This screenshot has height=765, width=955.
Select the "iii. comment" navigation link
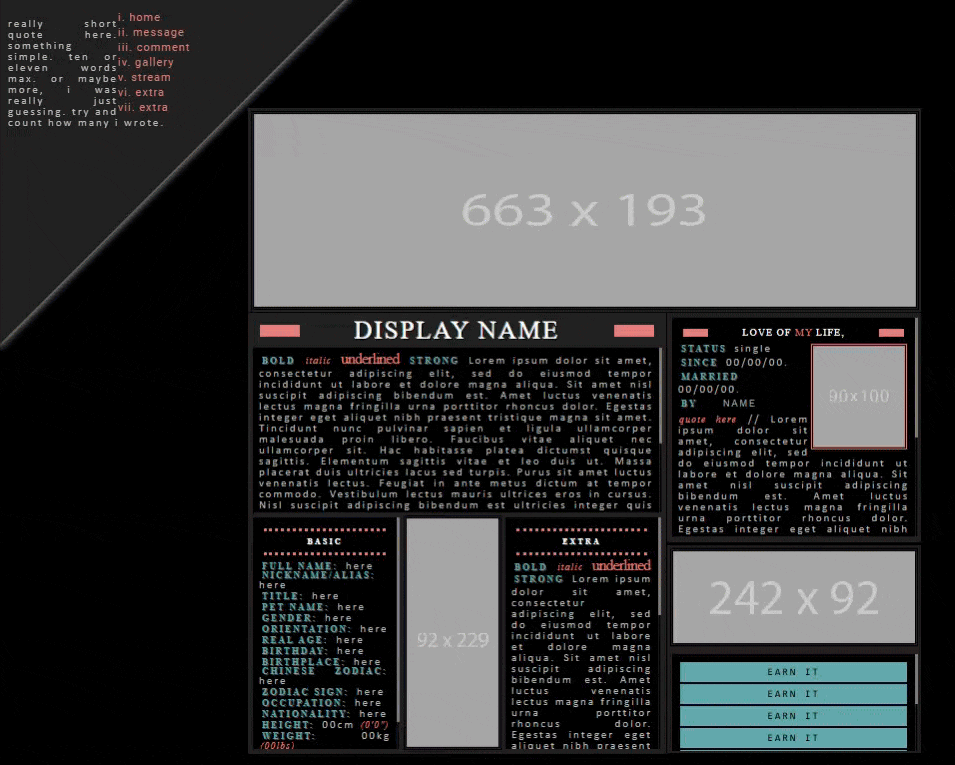[x=153, y=47]
